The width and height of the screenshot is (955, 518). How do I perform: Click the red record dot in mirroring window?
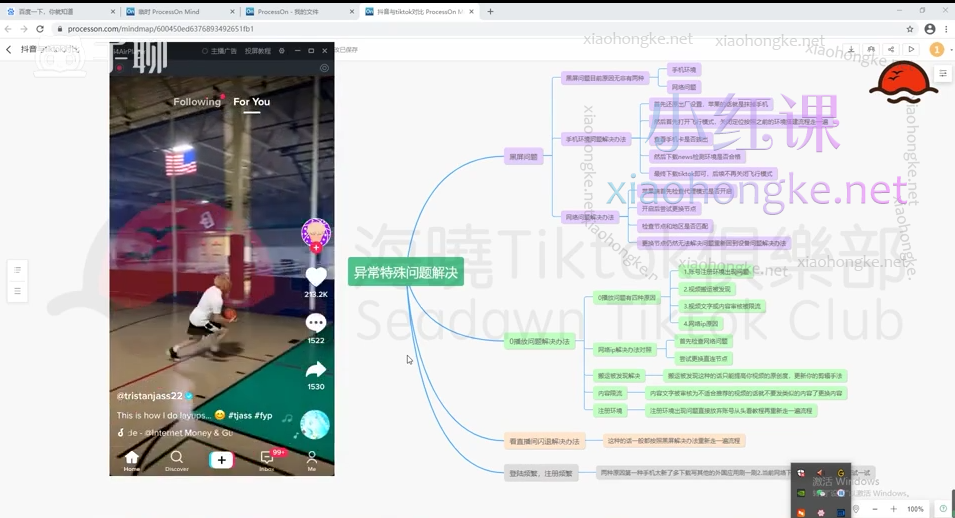119,68
